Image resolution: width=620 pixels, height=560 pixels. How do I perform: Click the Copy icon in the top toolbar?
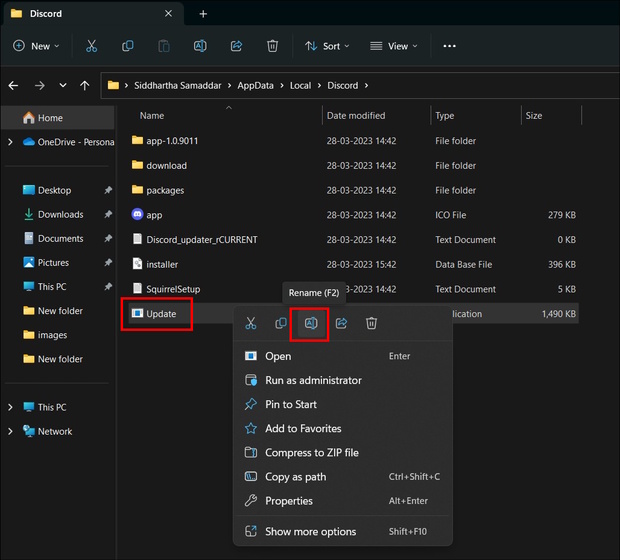(x=127, y=46)
